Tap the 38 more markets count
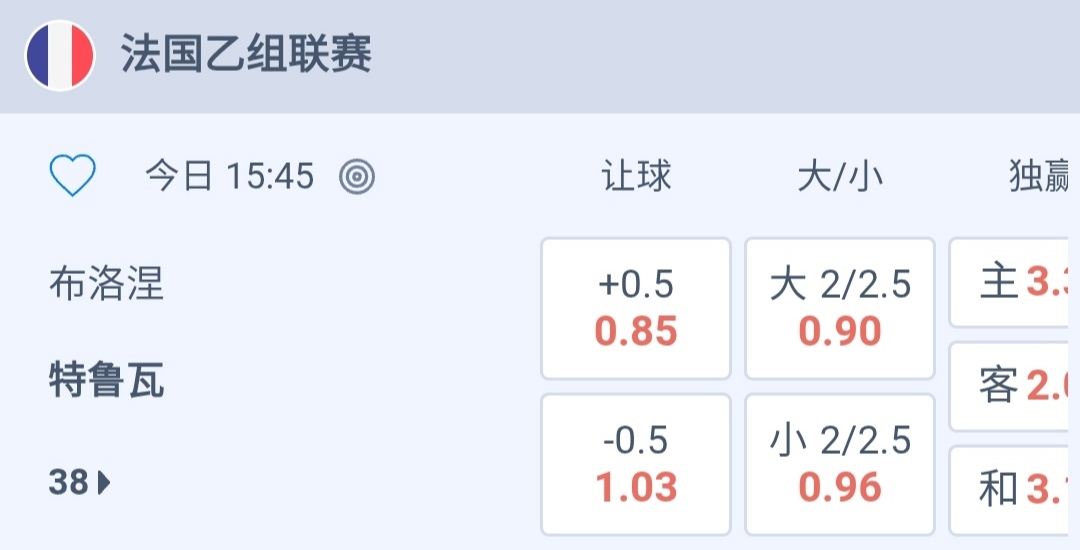The image size is (1080, 550). [69, 483]
